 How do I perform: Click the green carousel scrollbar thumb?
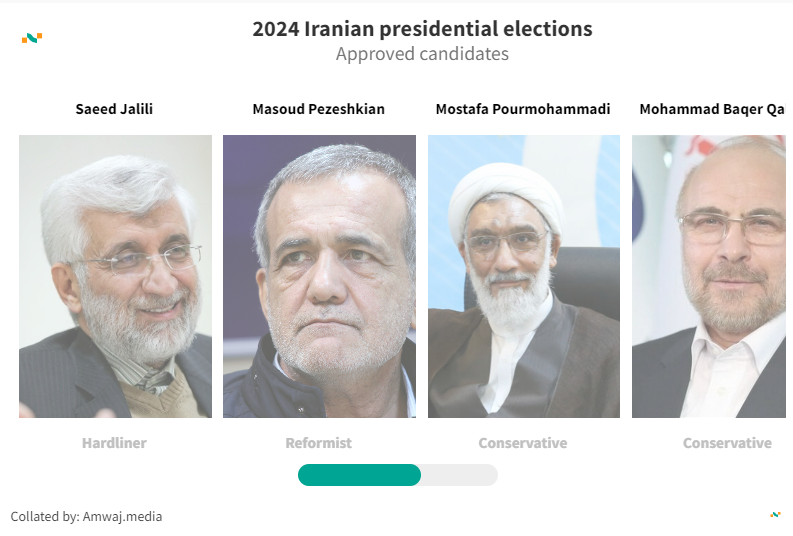[x=359, y=475]
